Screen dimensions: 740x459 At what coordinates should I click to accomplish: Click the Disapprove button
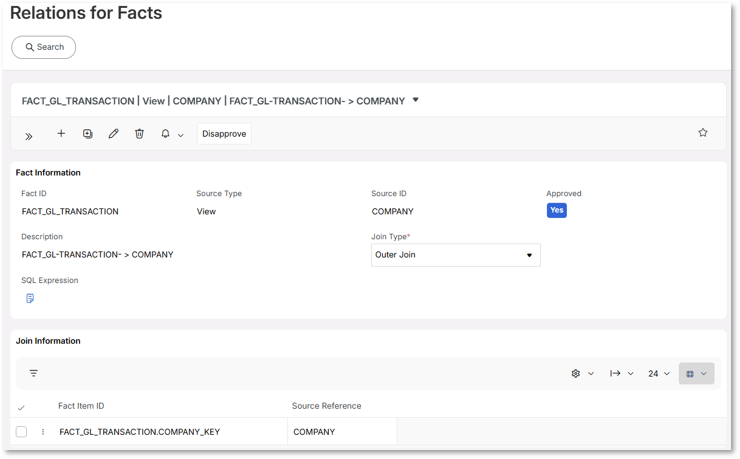(x=224, y=134)
